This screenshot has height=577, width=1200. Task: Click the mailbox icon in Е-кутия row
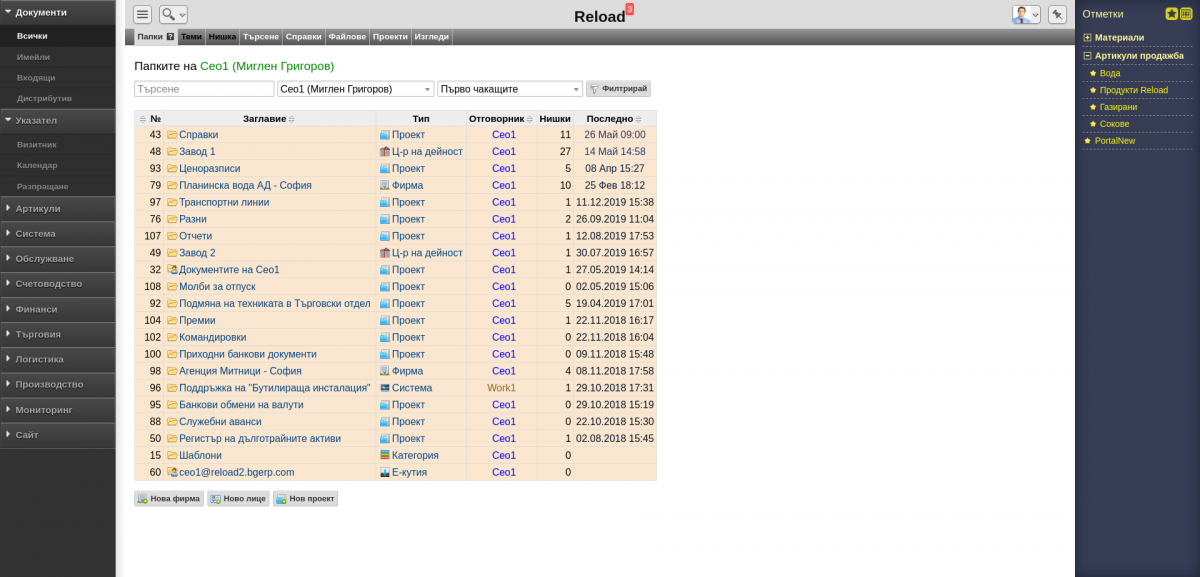[x=385, y=472]
